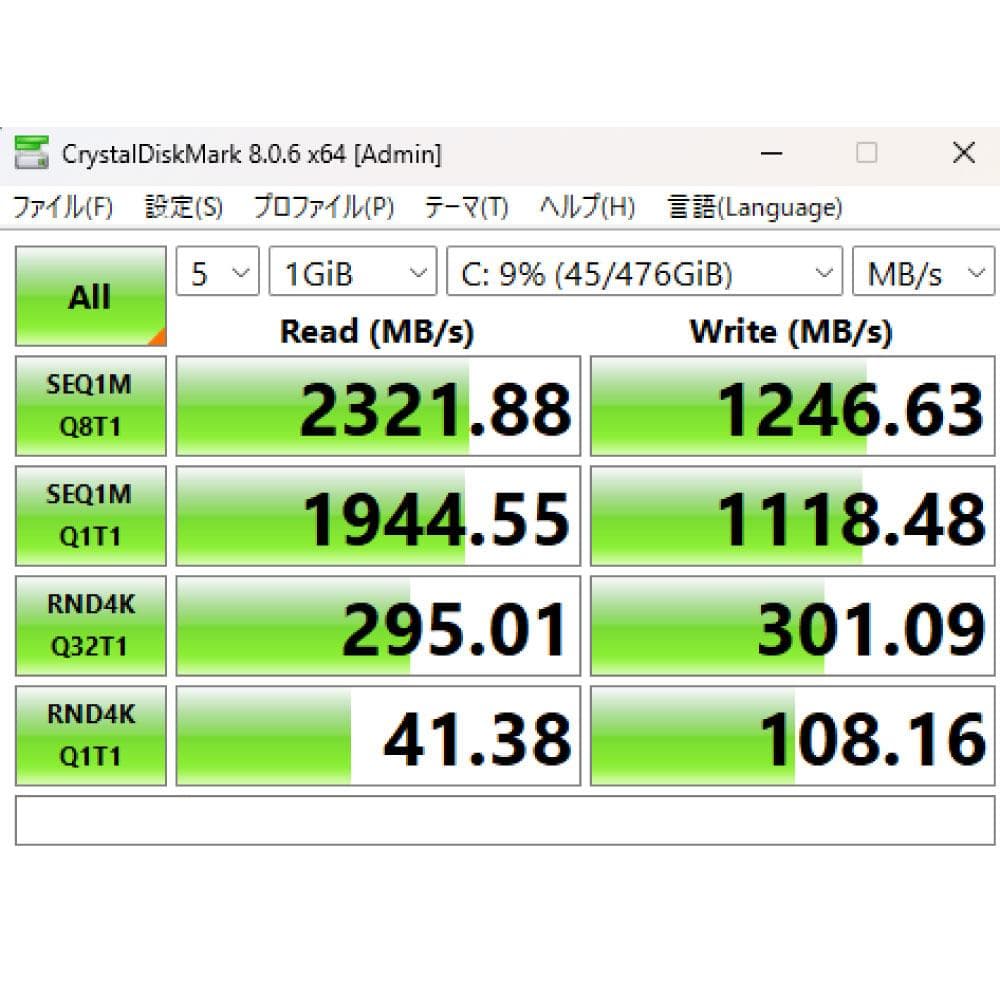
Task: Start the SEQ1M Q1T1 test
Action: (x=89, y=516)
